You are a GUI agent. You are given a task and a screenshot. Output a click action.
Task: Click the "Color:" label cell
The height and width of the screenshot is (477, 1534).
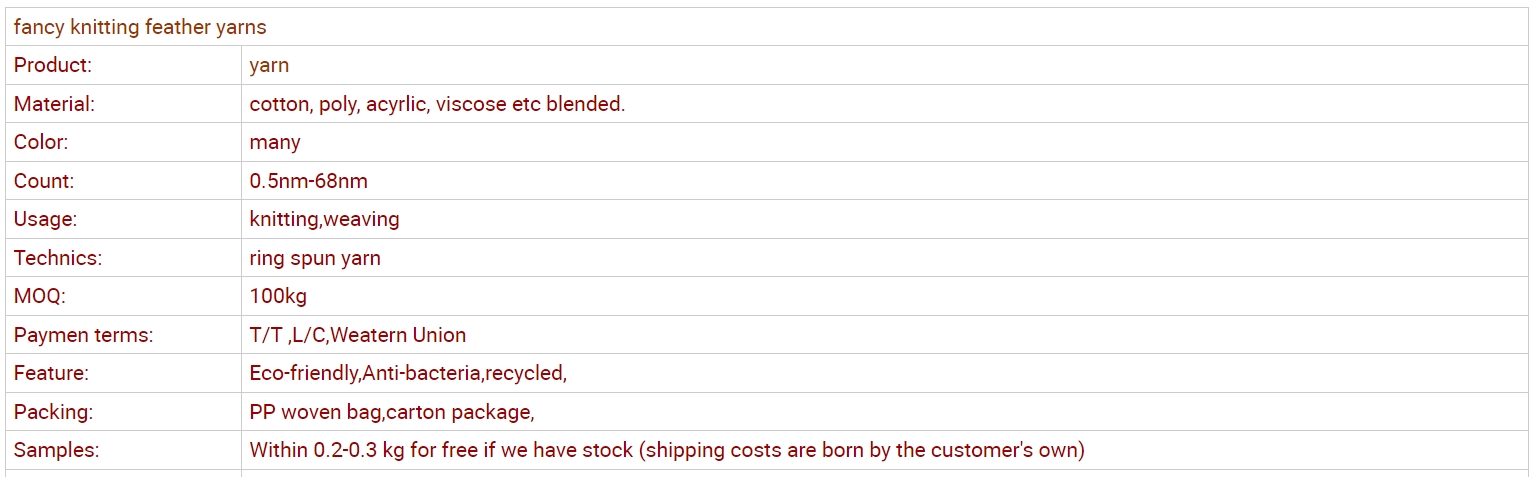pos(41,142)
